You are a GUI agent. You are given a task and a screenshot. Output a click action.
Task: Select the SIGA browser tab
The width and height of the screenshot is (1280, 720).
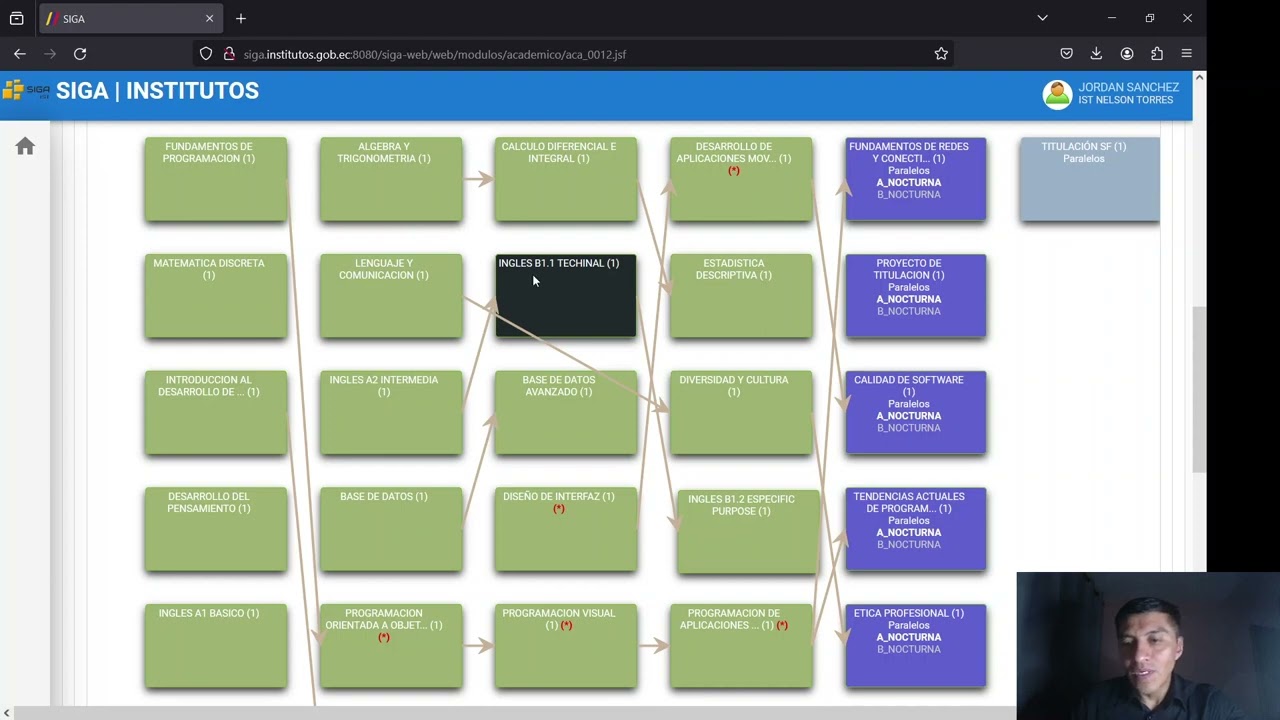pos(130,18)
